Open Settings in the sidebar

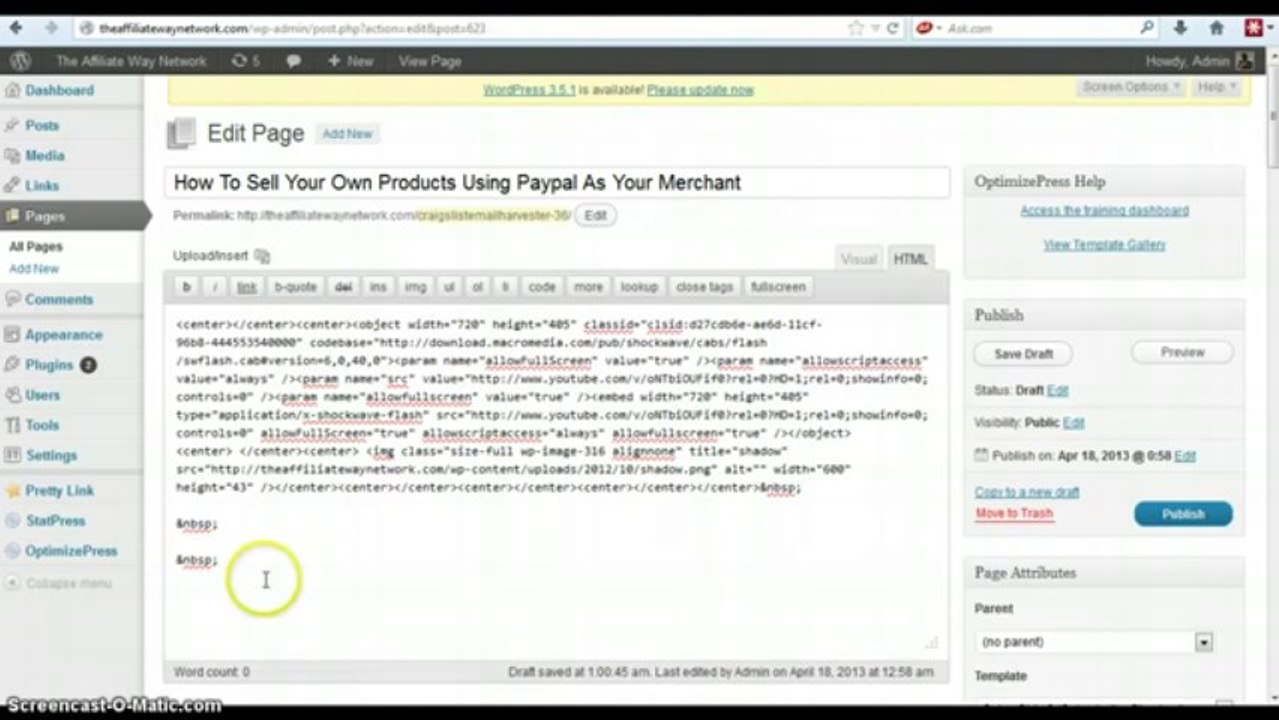52,455
